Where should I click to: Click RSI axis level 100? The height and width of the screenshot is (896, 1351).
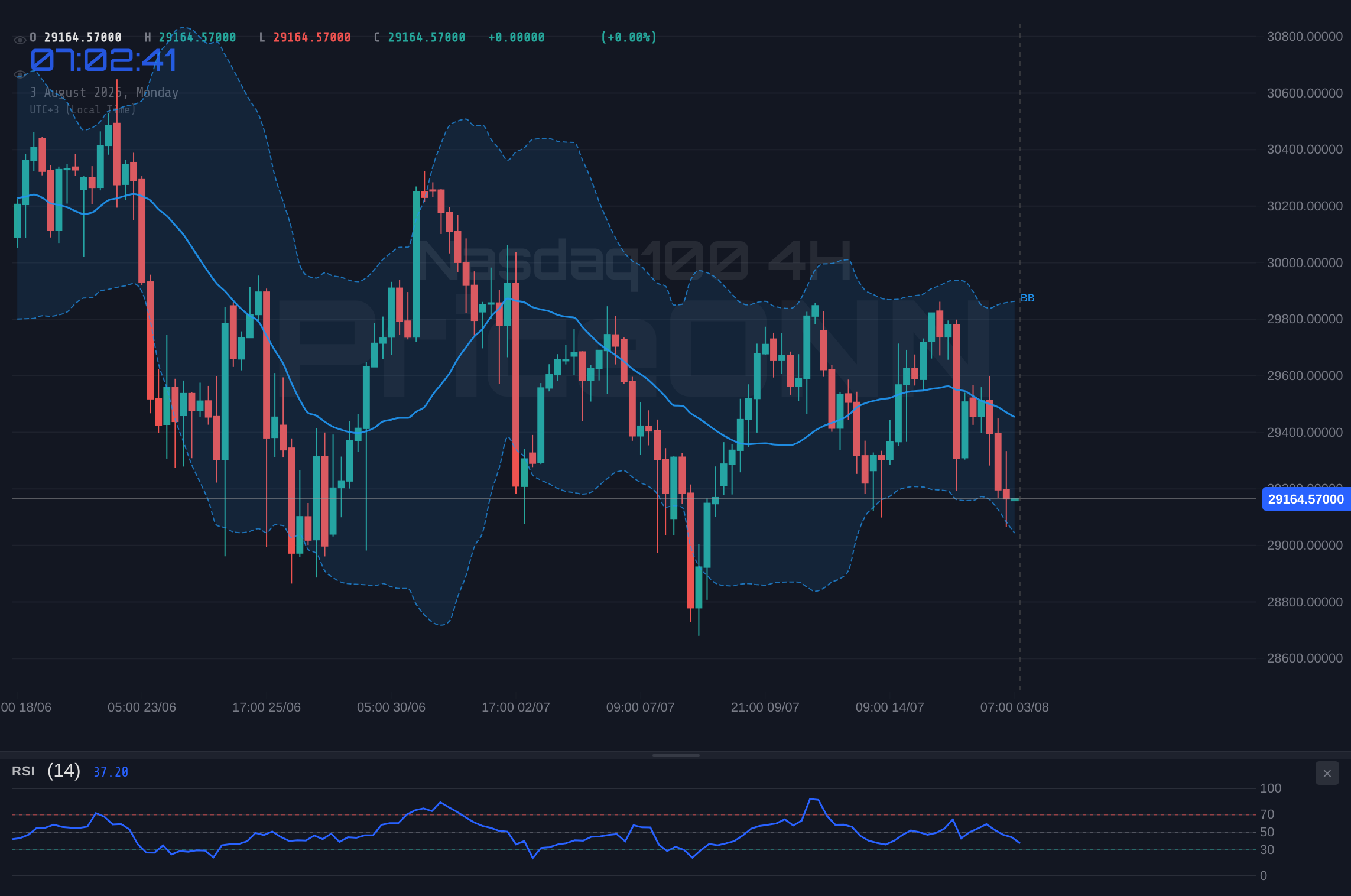pyautogui.click(x=1271, y=788)
